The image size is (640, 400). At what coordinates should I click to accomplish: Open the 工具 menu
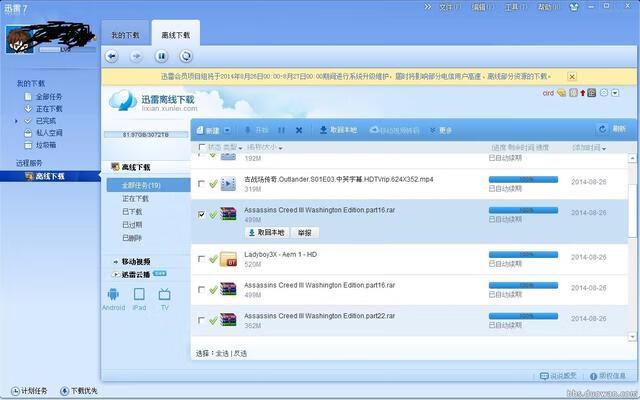pyautogui.click(x=516, y=7)
